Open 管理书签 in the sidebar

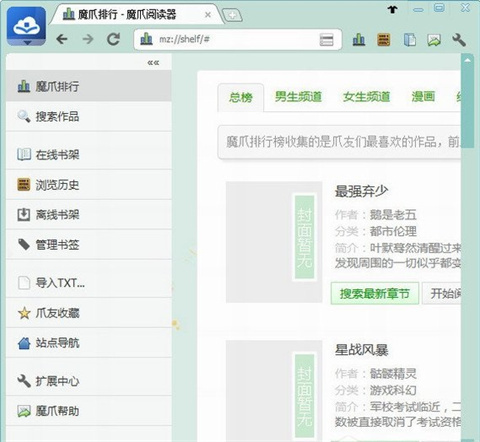89,245
